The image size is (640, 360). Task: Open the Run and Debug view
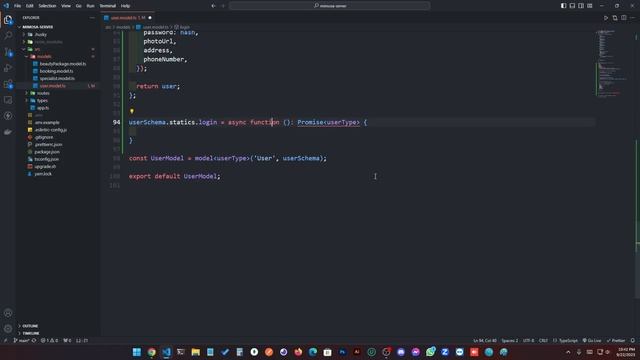pos(8,68)
